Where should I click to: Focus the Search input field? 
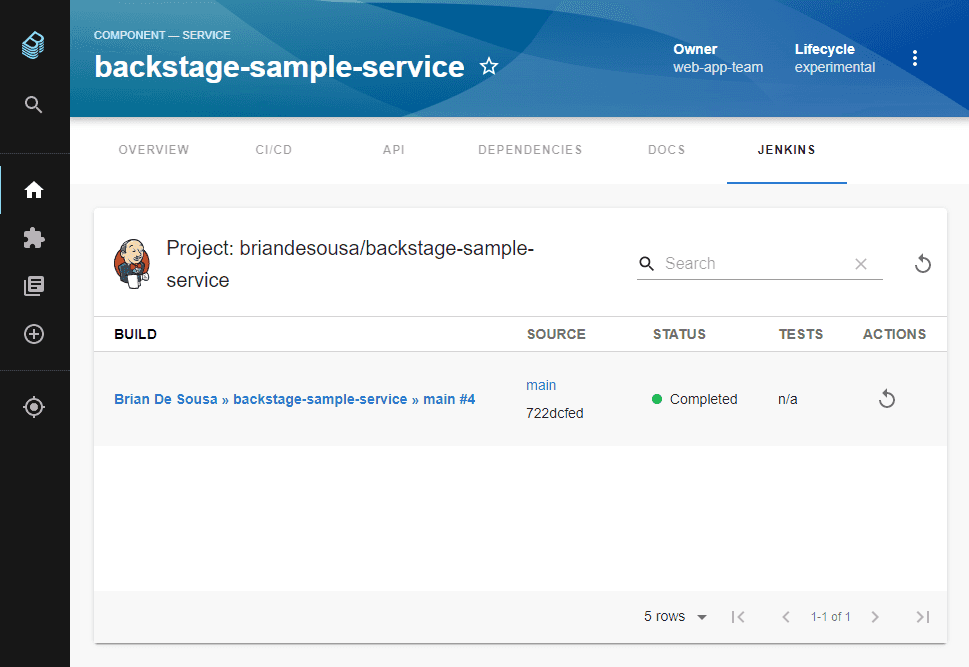(756, 264)
